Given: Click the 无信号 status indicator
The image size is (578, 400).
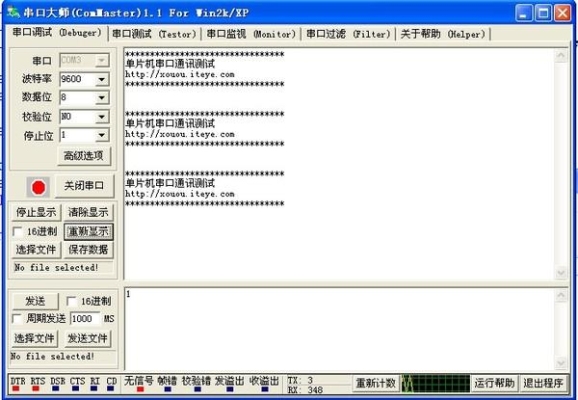Looking at the screenshot, I should 139,383.
